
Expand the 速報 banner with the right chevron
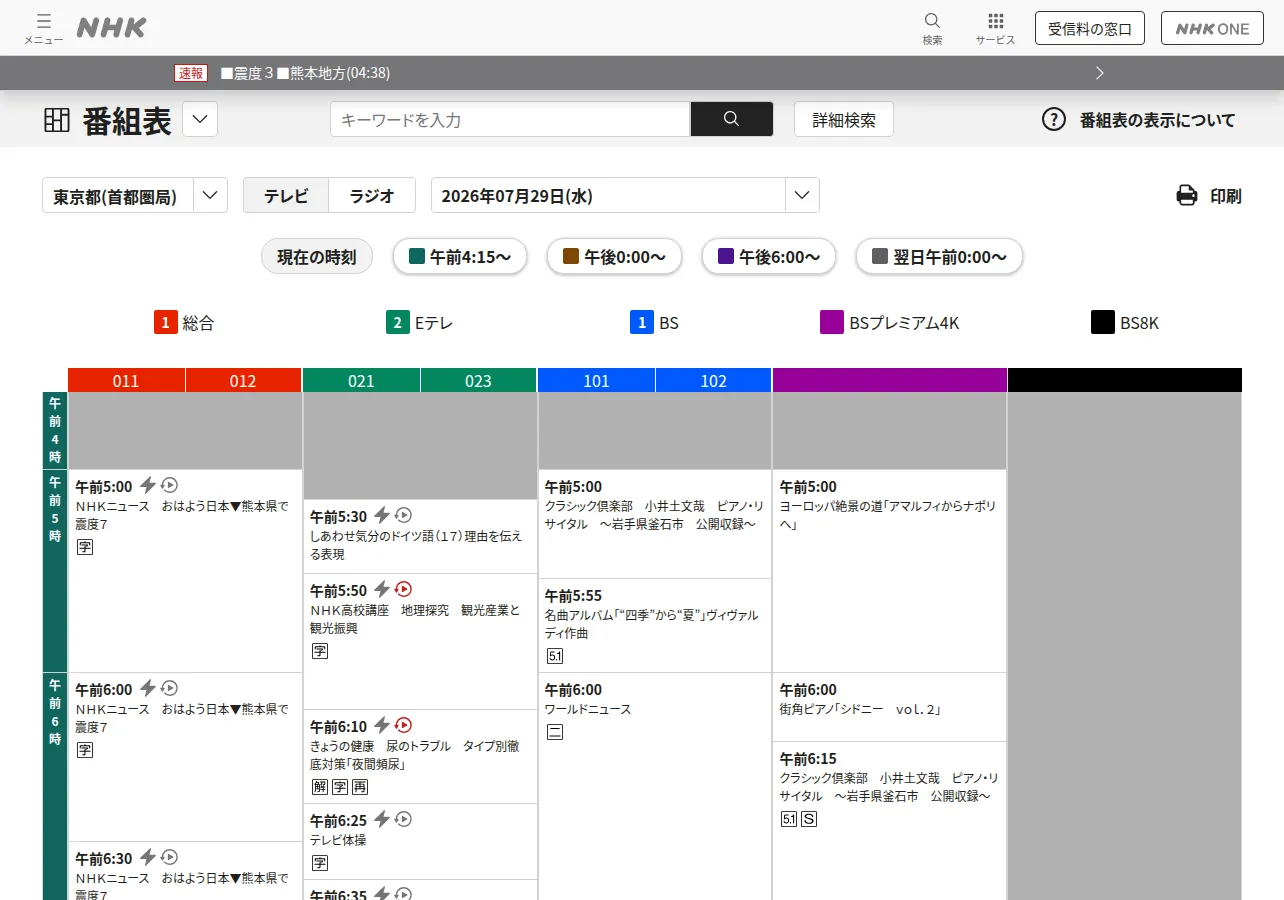coord(1100,73)
